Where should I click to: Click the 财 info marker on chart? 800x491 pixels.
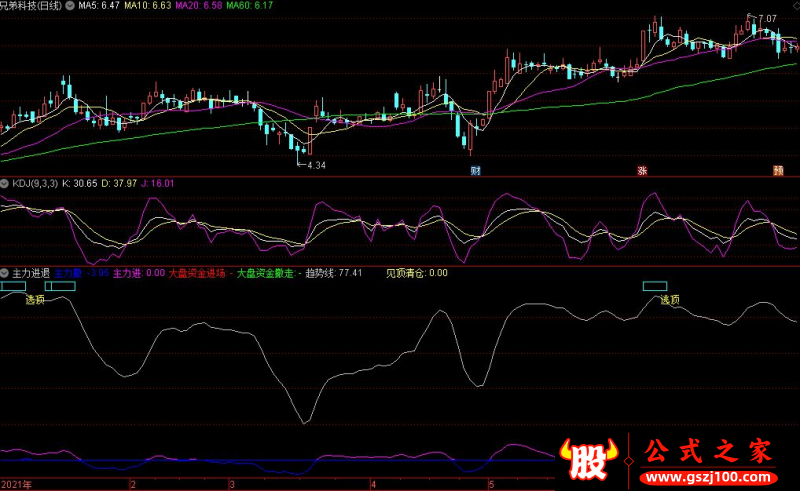point(476,170)
